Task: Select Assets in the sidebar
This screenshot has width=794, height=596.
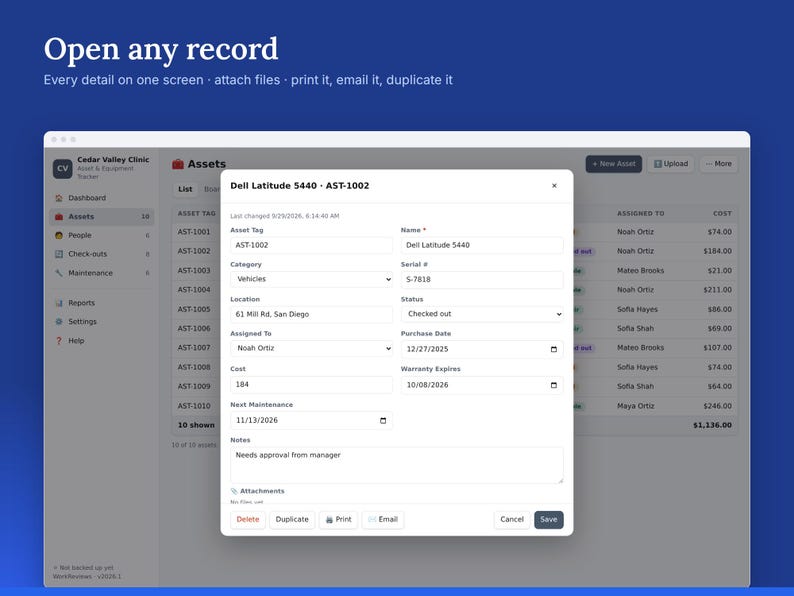Action: pyautogui.click(x=101, y=217)
